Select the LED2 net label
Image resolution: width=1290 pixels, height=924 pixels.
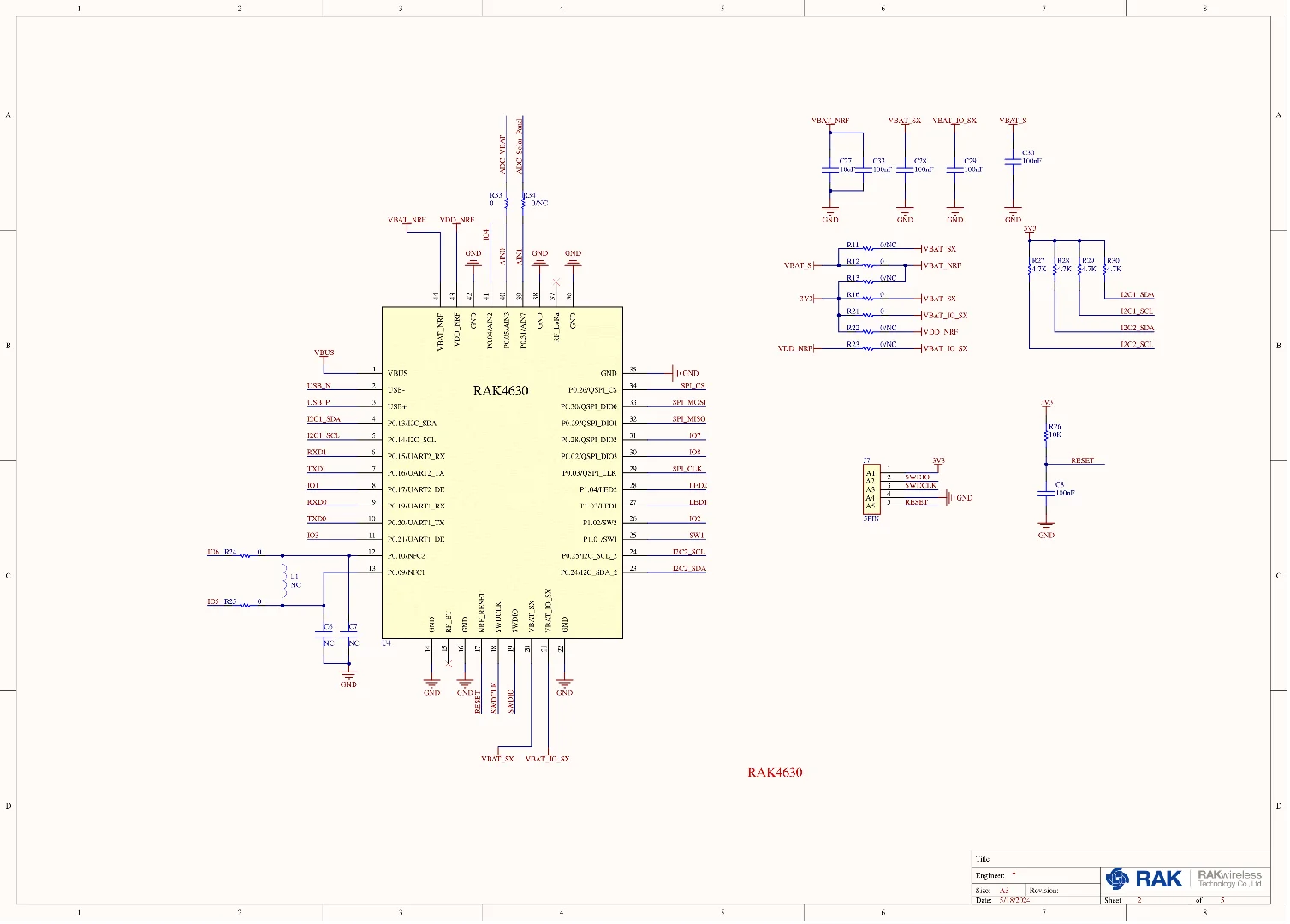pyautogui.click(x=698, y=486)
